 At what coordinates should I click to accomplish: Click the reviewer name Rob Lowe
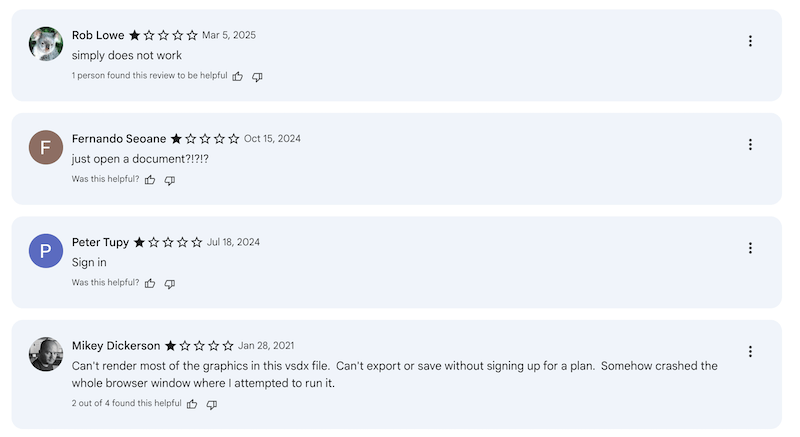[98, 35]
